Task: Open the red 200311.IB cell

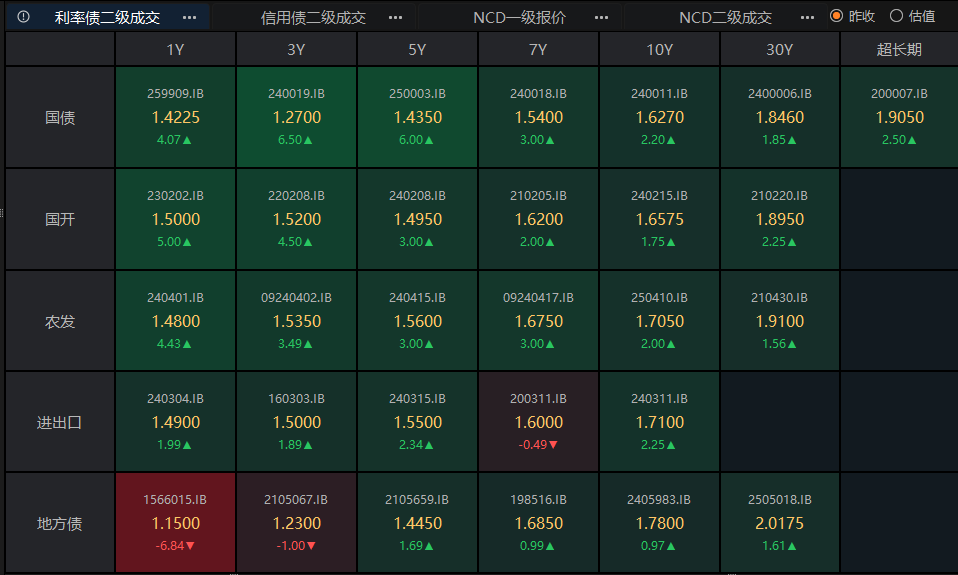Action: tap(538, 422)
